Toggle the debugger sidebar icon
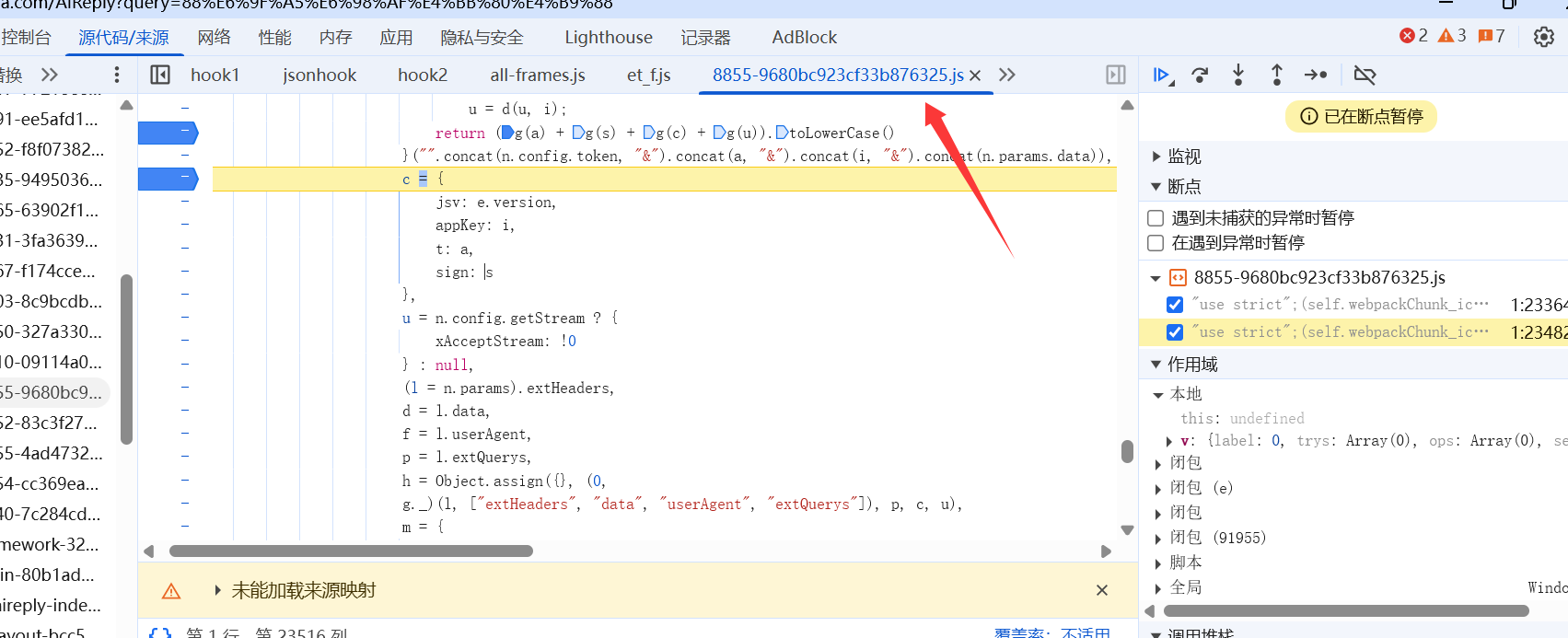The width and height of the screenshot is (1568, 638). 1116,75
